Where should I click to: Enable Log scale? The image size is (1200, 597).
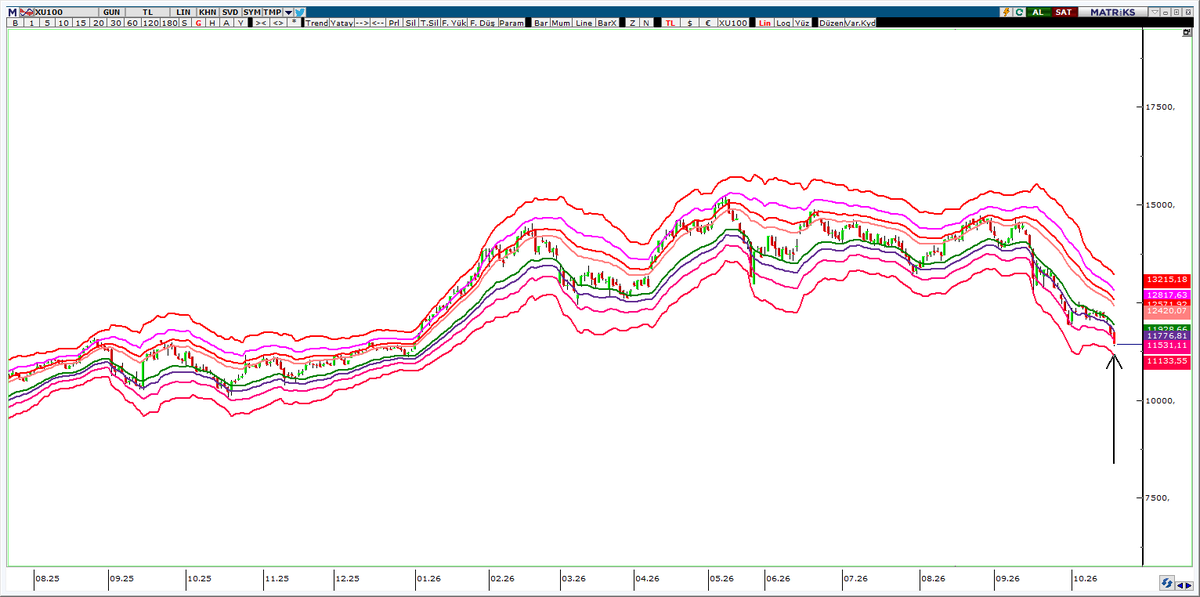click(782, 22)
